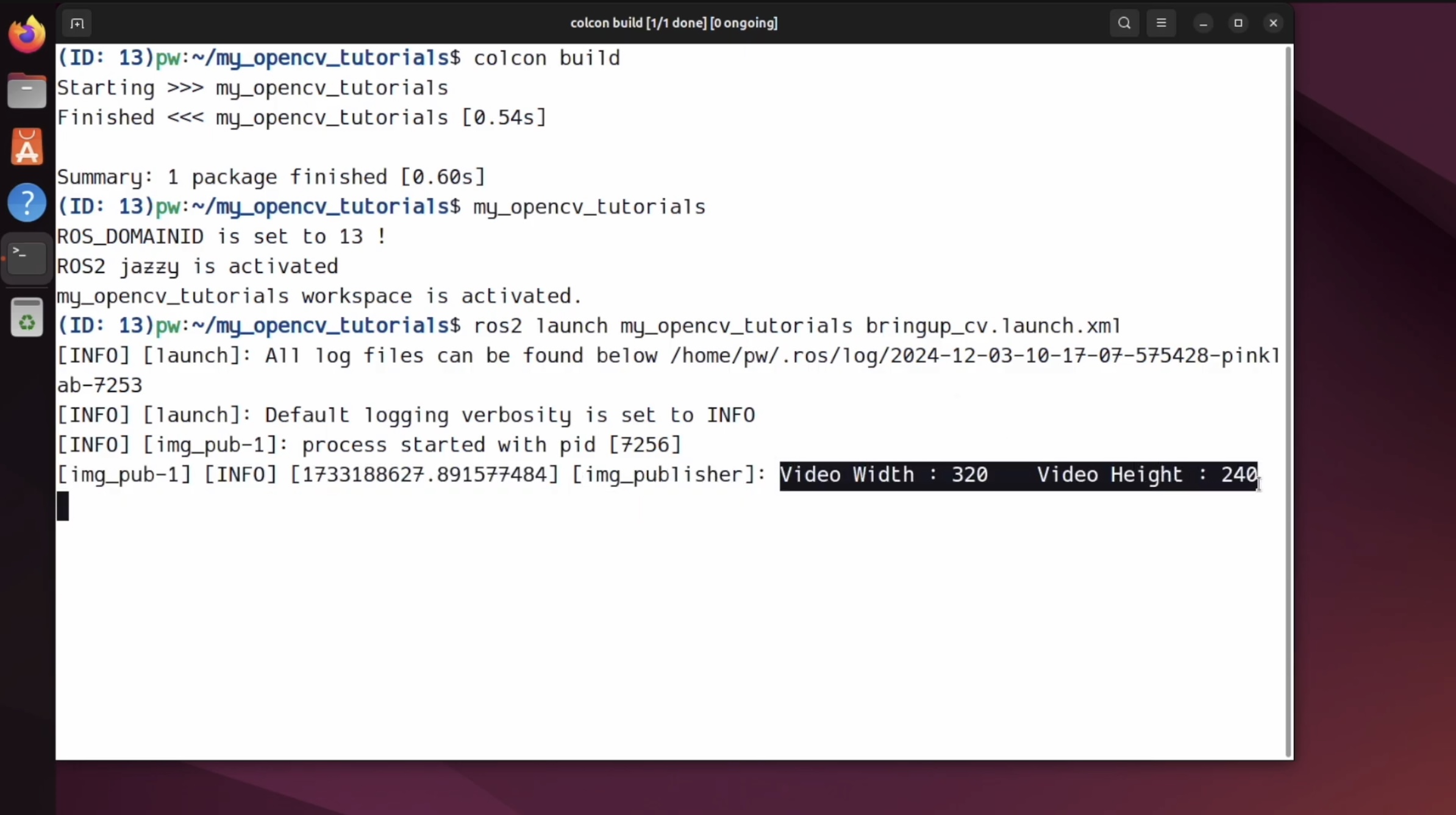Click the terminal vertical scrollbar

(x=1288, y=402)
